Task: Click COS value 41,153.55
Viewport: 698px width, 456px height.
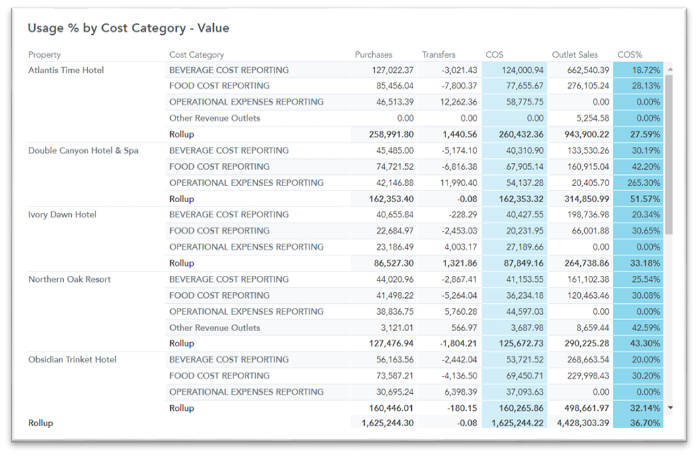Action: pos(524,279)
